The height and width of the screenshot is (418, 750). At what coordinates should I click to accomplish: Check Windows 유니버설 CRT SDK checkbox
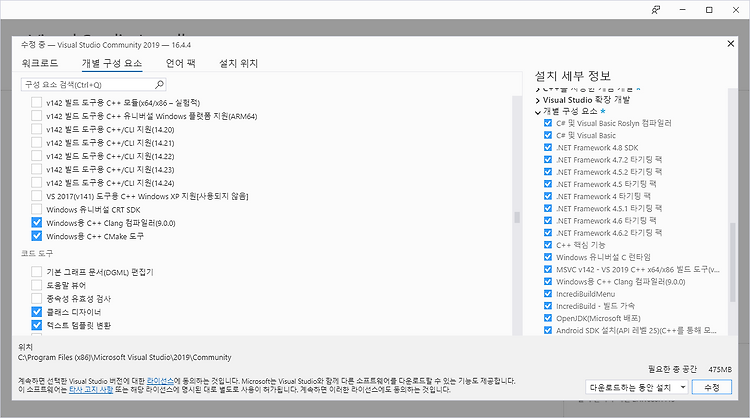click(36, 209)
